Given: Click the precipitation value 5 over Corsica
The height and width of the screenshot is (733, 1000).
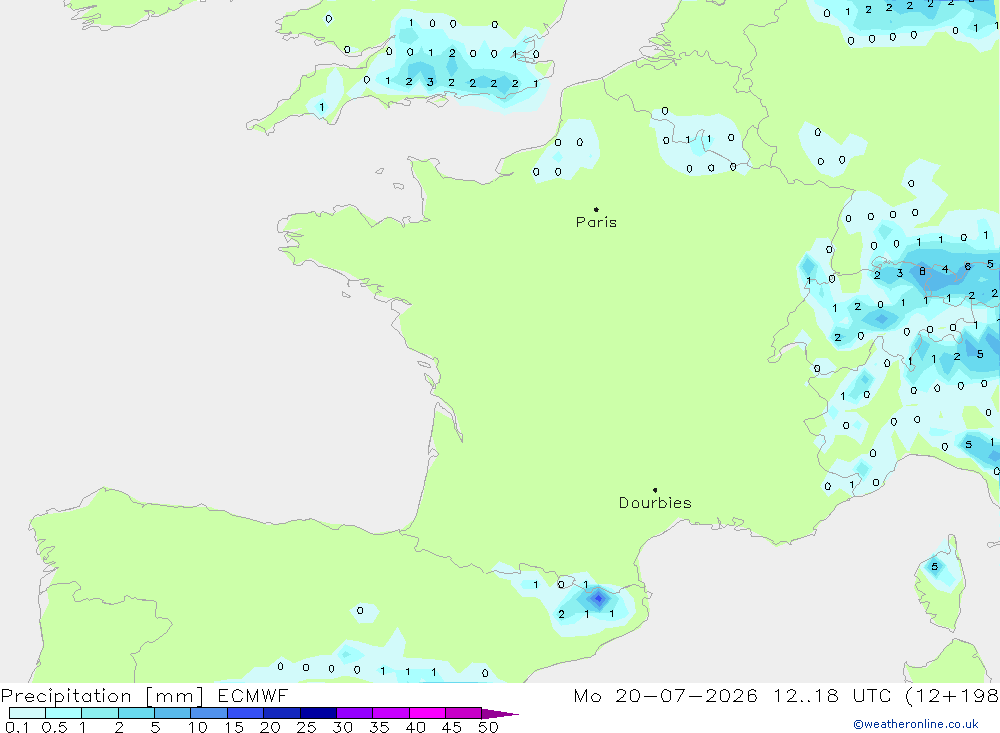Looking at the screenshot, I should pos(934,566).
